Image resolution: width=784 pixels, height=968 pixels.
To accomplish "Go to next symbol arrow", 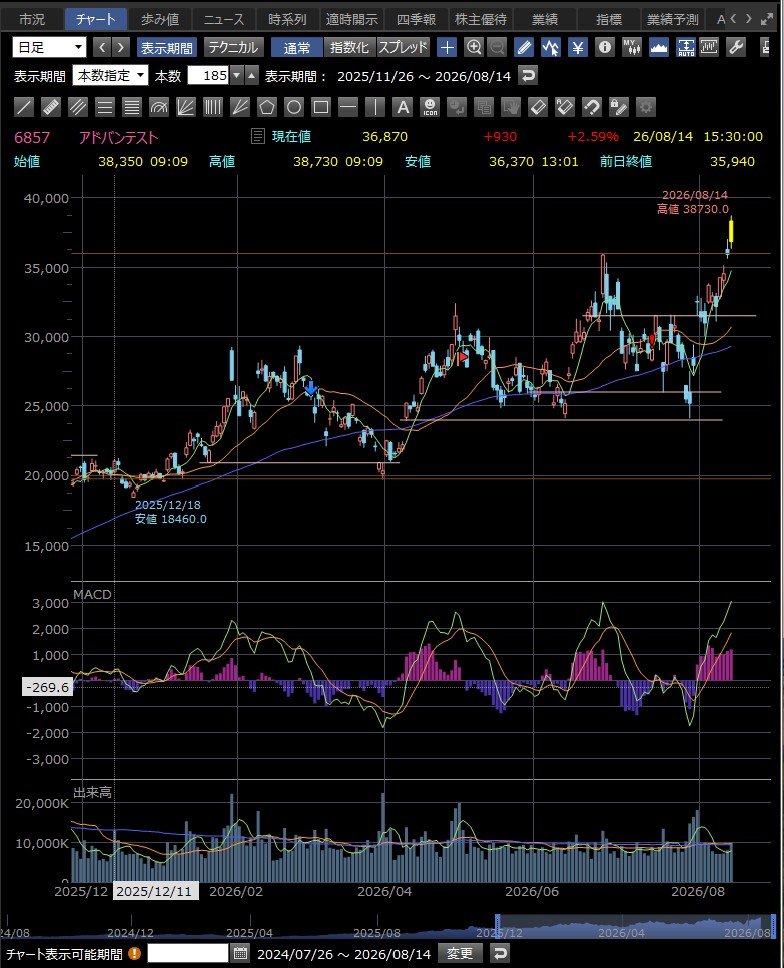I will (121, 47).
